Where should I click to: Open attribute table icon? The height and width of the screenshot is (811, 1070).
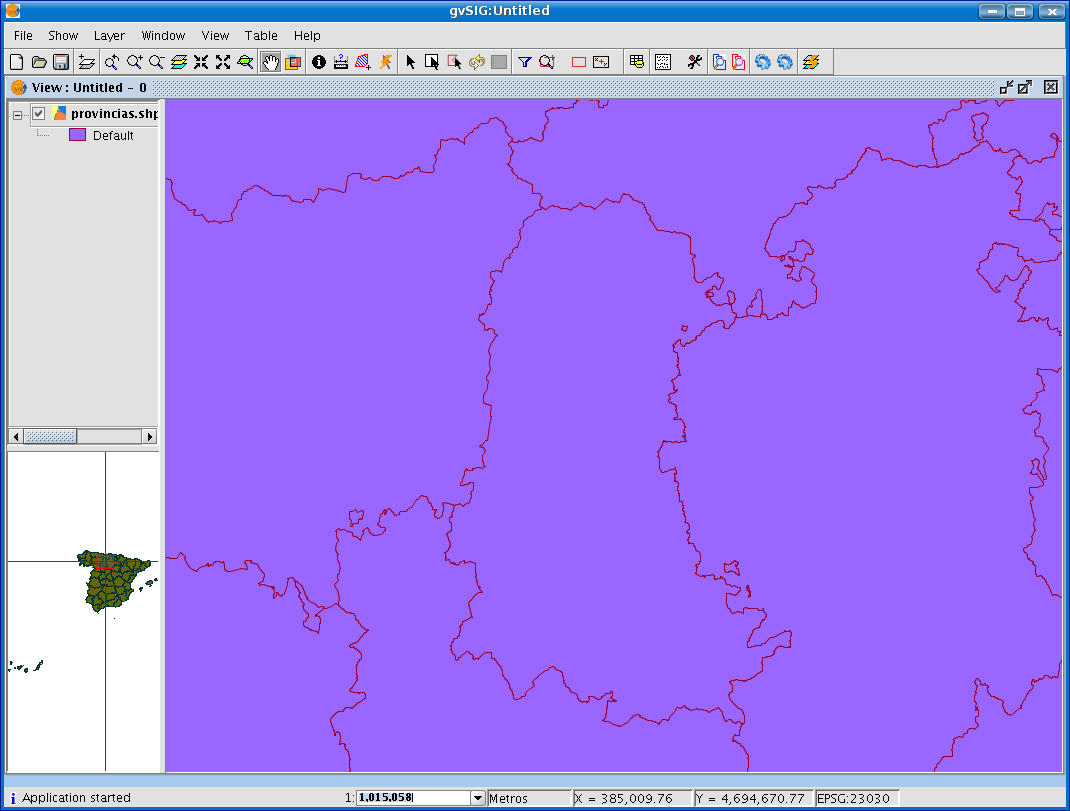coord(637,62)
